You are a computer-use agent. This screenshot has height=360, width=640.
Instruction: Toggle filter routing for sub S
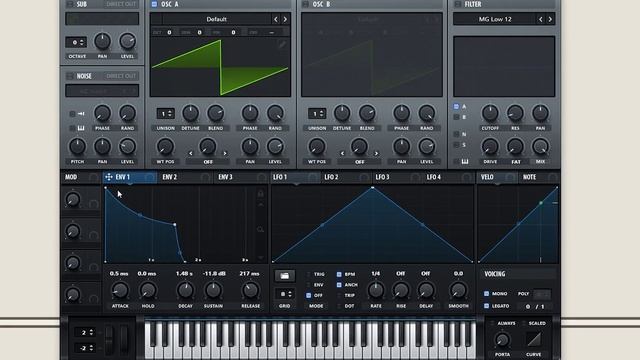pos(456,145)
